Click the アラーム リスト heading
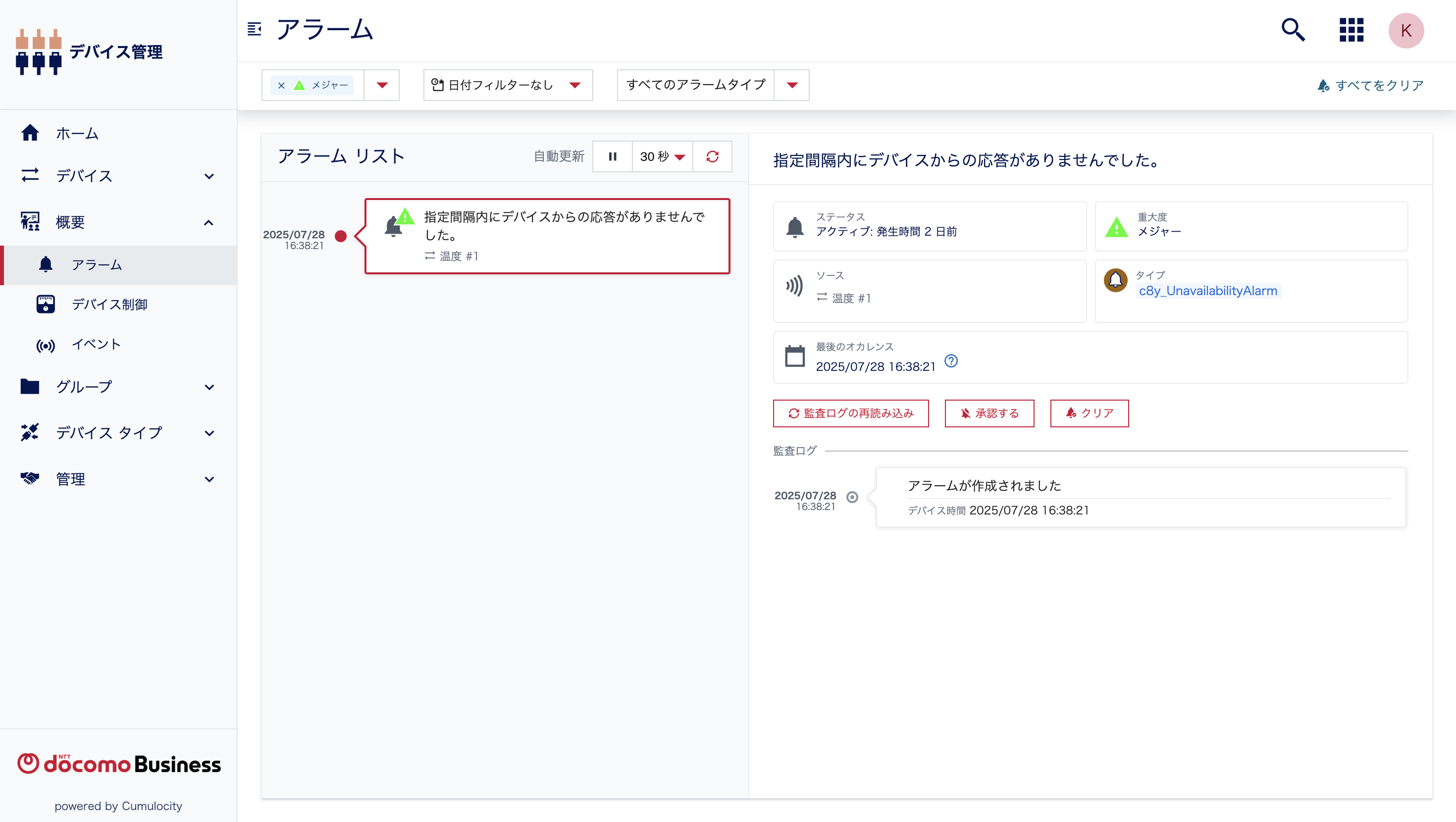1456x822 pixels. coord(341,156)
